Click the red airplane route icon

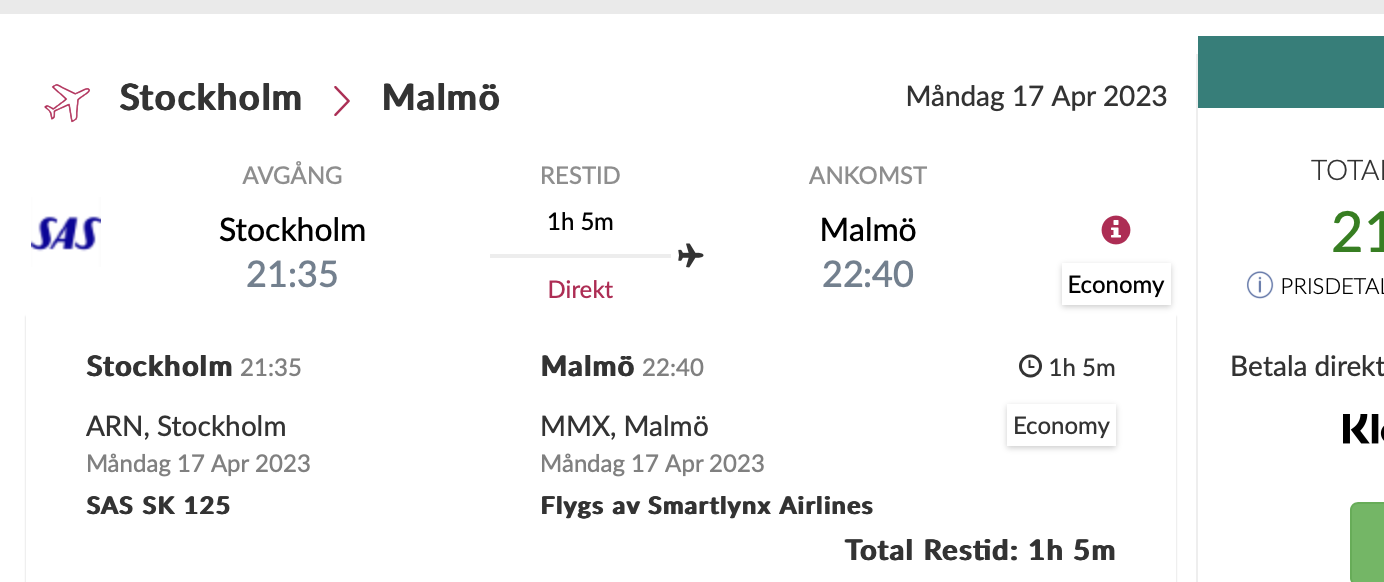coord(65,100)
